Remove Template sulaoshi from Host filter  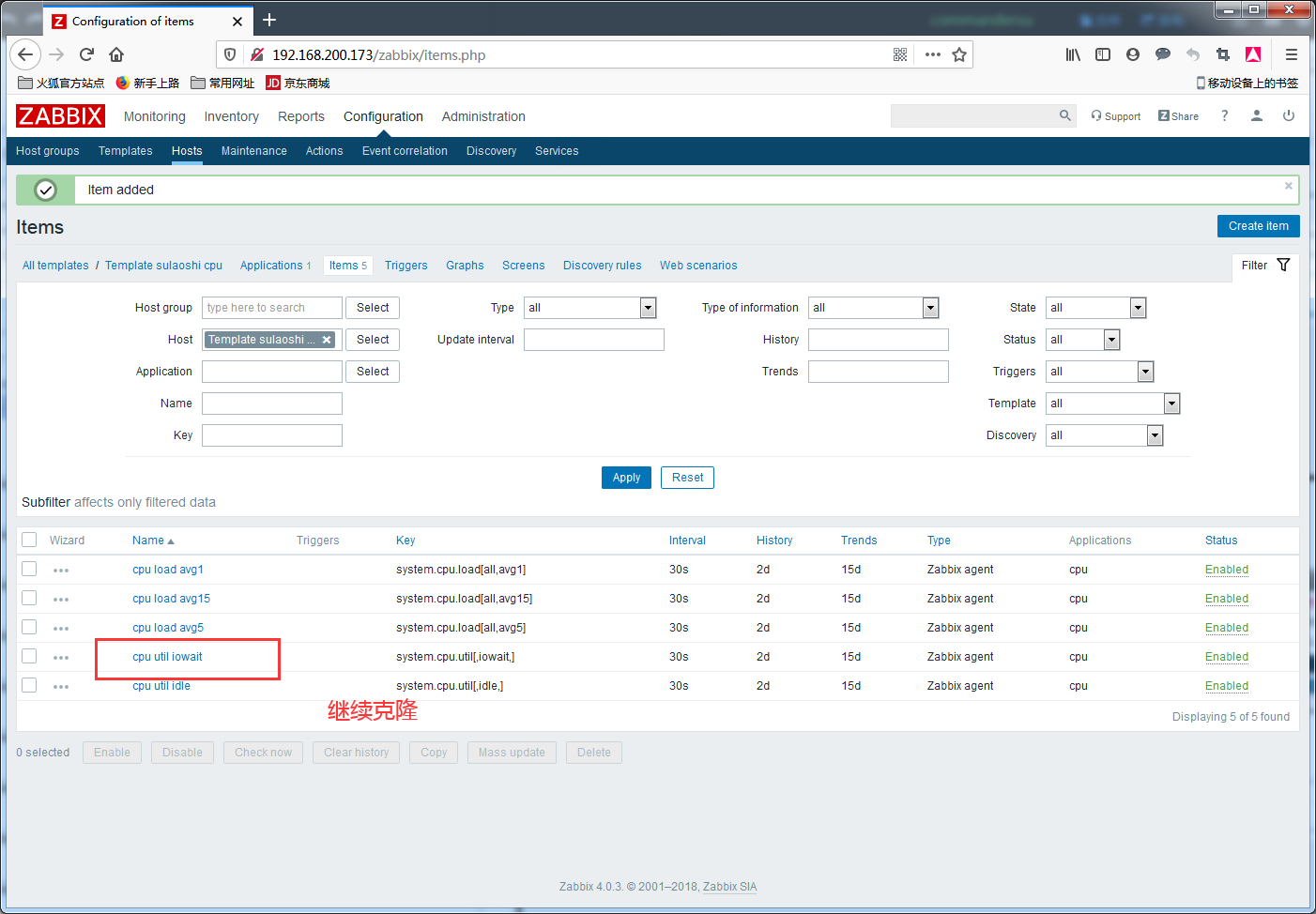coord(327,340)
